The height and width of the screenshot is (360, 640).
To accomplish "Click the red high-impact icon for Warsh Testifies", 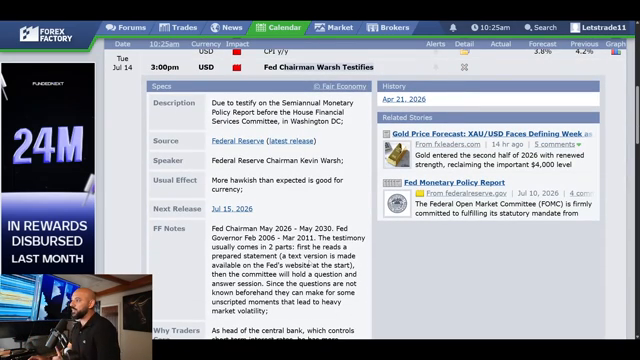I will click(237, 67).
